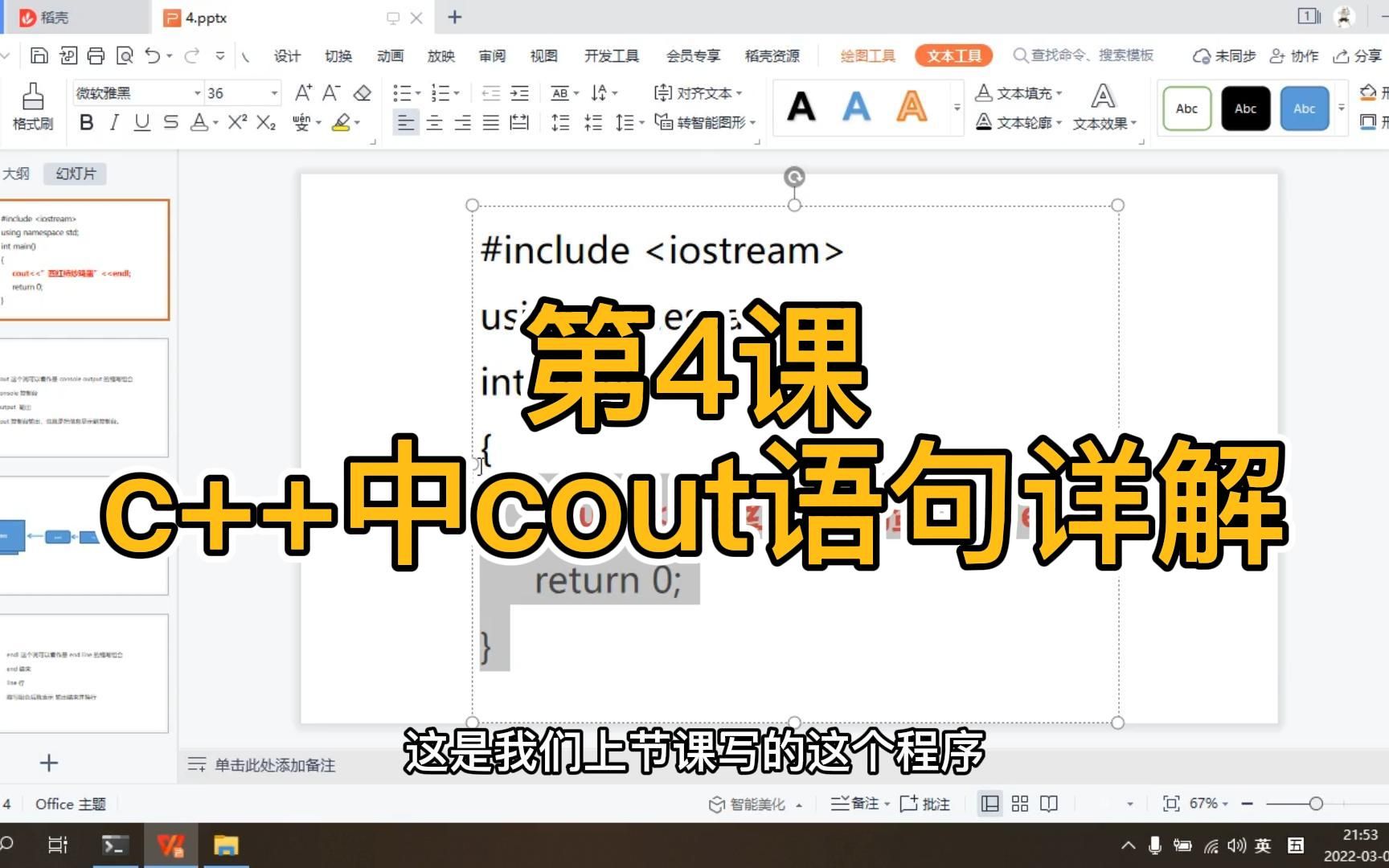Screen dimensions: 1389x868
Task: Toggle normal view button in status bar
Action: [x=990, y=804]
